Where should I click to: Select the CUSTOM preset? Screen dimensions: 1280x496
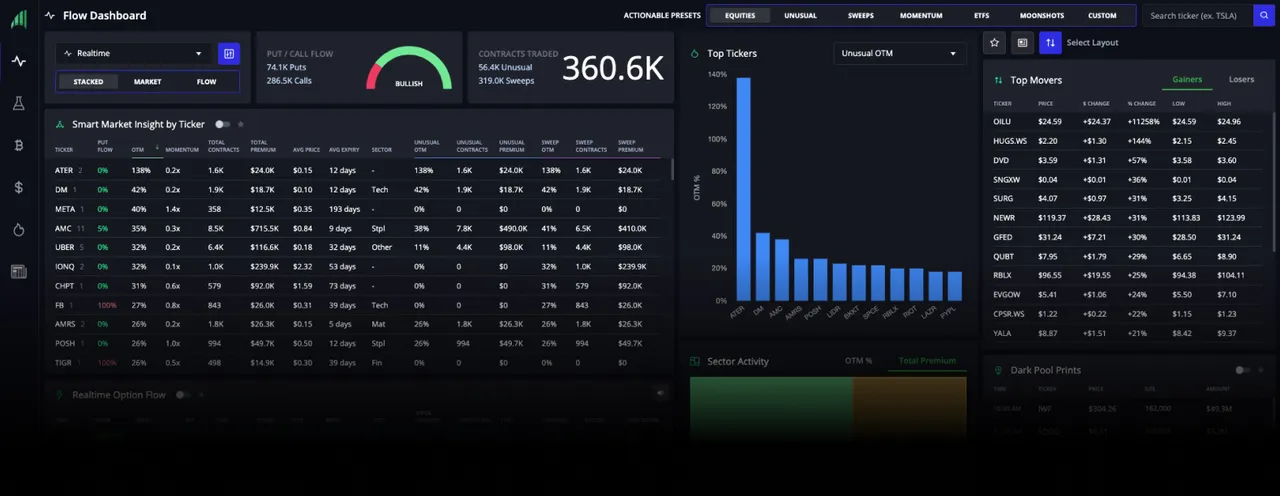(x=1102, y=16)
